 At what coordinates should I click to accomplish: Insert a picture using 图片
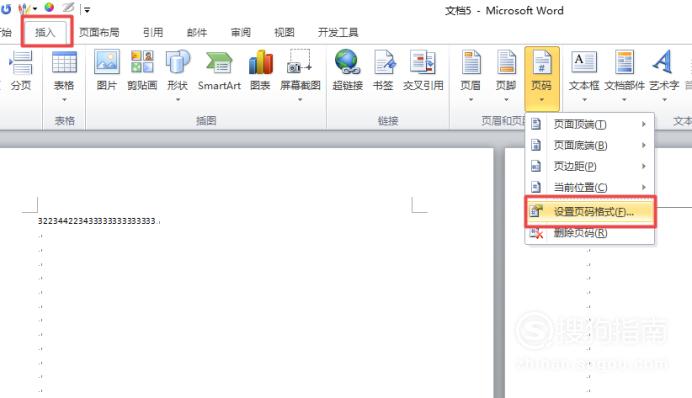click(x=106, y=71)
